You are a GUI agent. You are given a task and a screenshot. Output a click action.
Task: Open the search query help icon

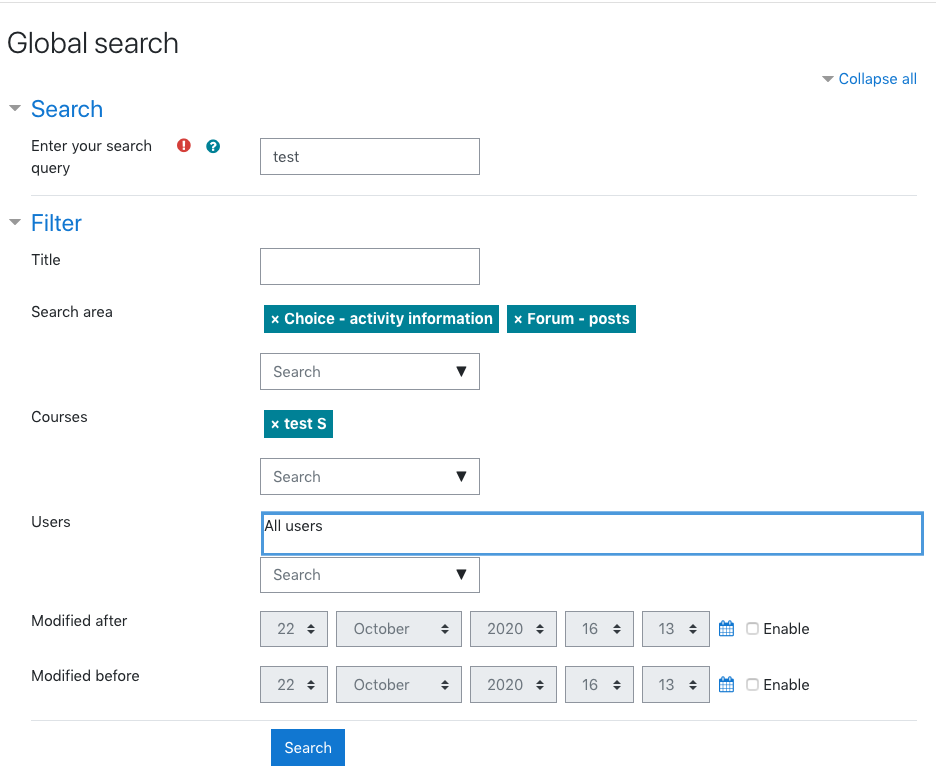pyautogui.click(x=213, y=146)
